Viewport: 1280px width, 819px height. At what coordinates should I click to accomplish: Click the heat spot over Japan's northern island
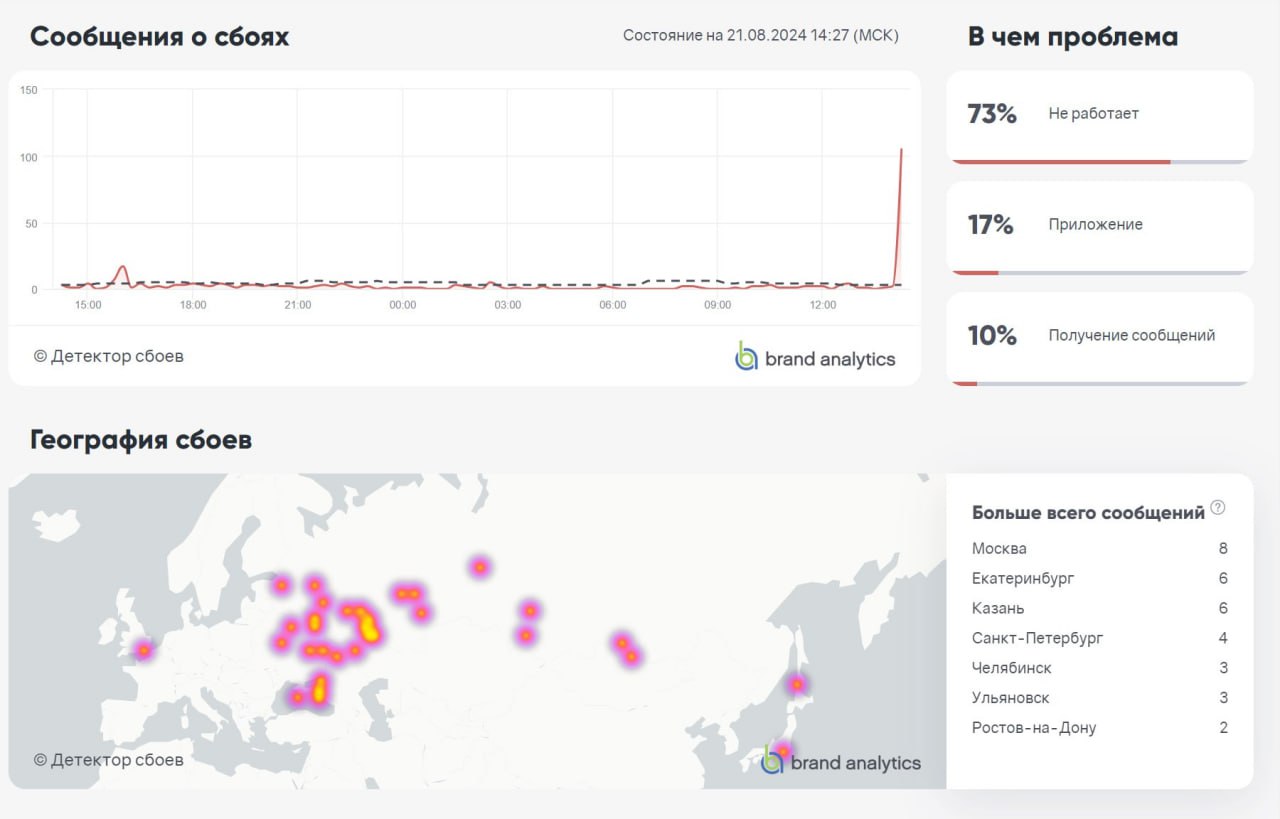(x=797, y=684)
